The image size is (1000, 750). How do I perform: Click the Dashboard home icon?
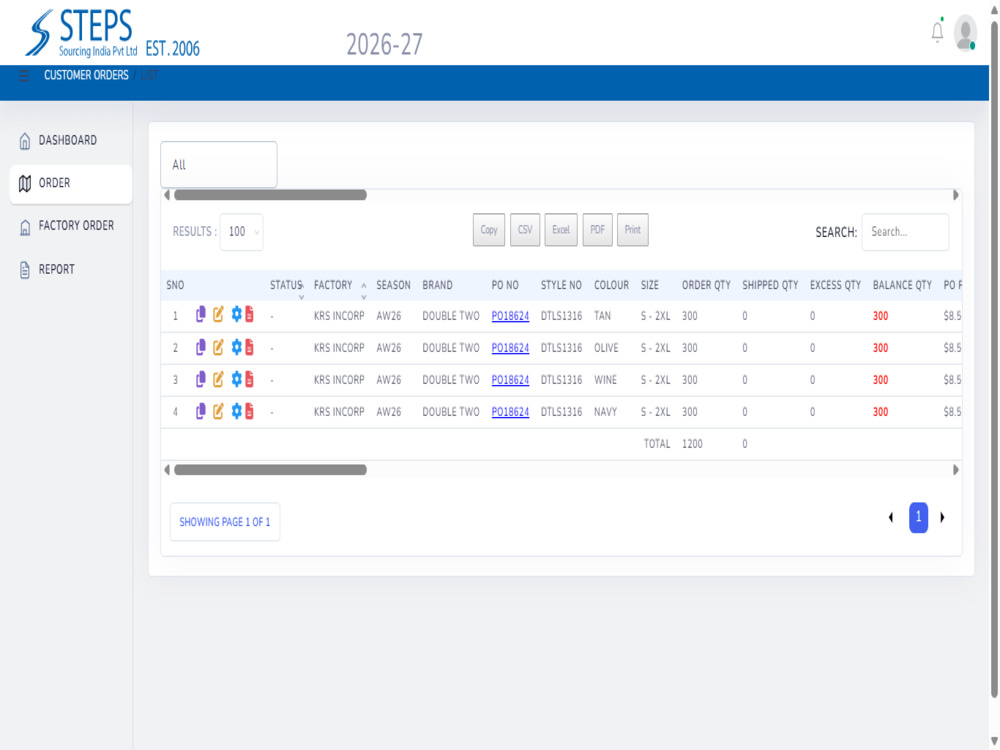pyautogui.click(x=25, y=141)
